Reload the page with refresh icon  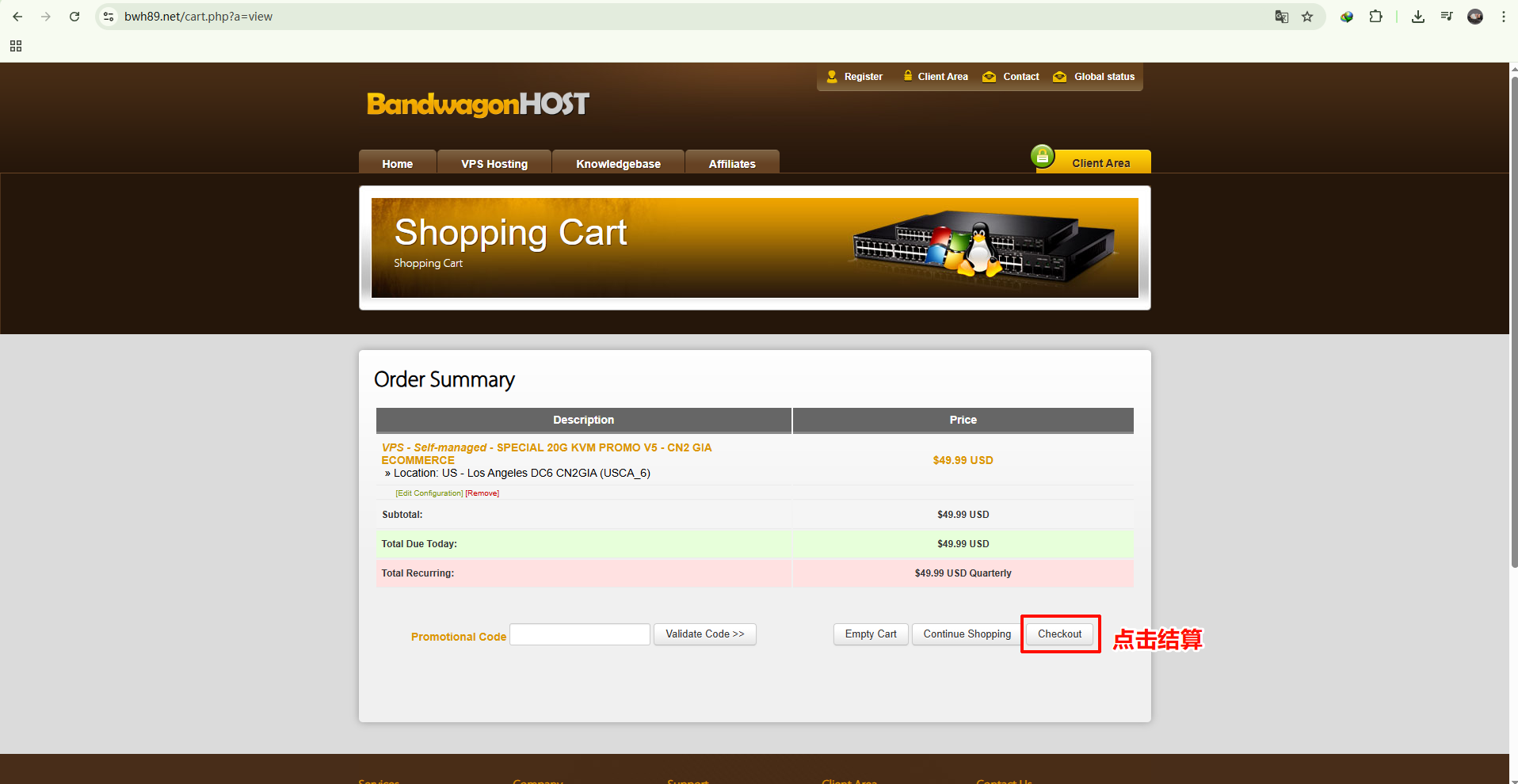74,17
